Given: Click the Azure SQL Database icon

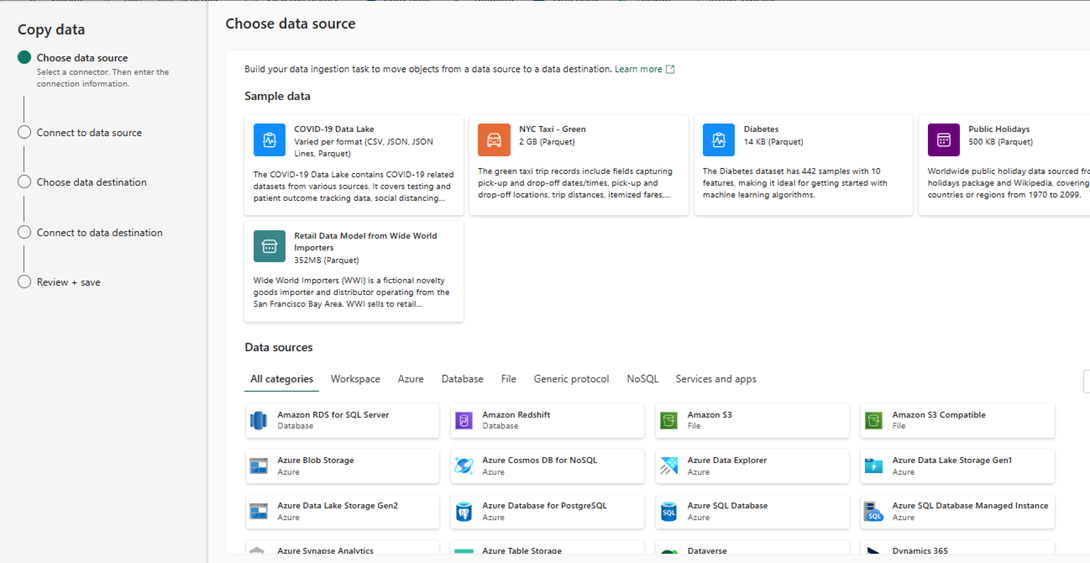Looking at the screenshot, I should pyautogui.click(x=669, y=512).
